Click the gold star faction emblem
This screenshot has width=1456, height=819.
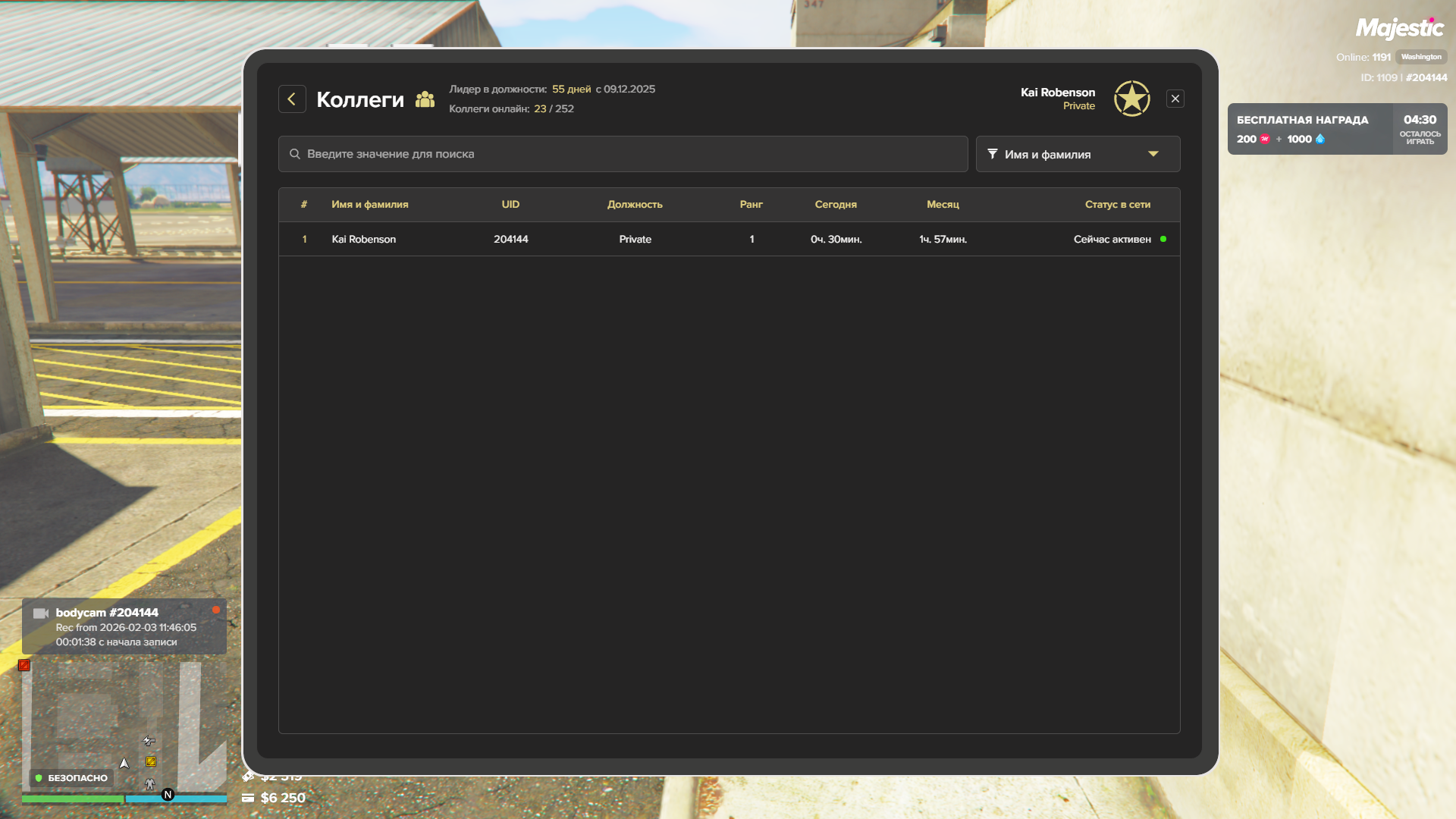click(1131, 99)
